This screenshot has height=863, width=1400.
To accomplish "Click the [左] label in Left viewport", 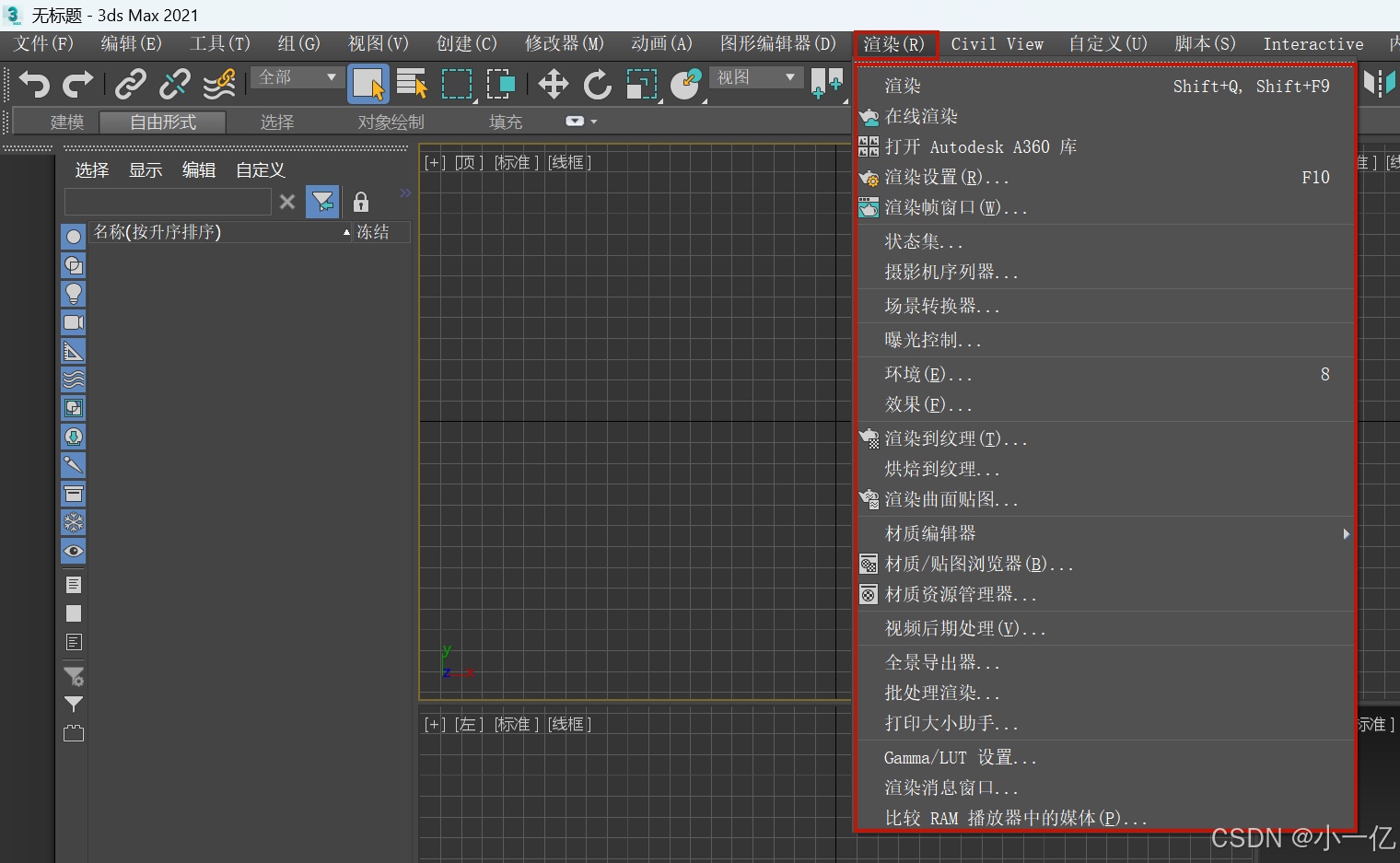I will (469, 724).
